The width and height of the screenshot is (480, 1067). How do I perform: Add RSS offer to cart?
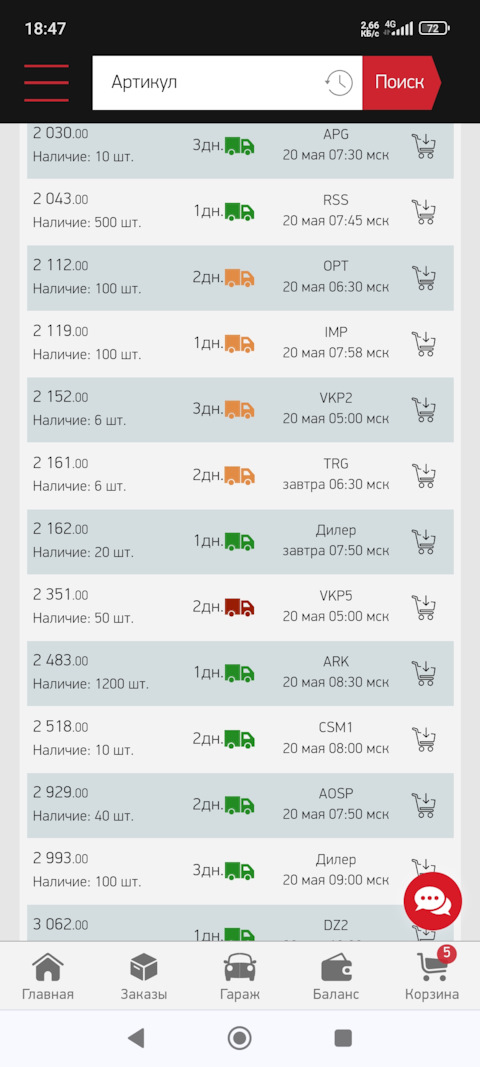click(423, 212)
